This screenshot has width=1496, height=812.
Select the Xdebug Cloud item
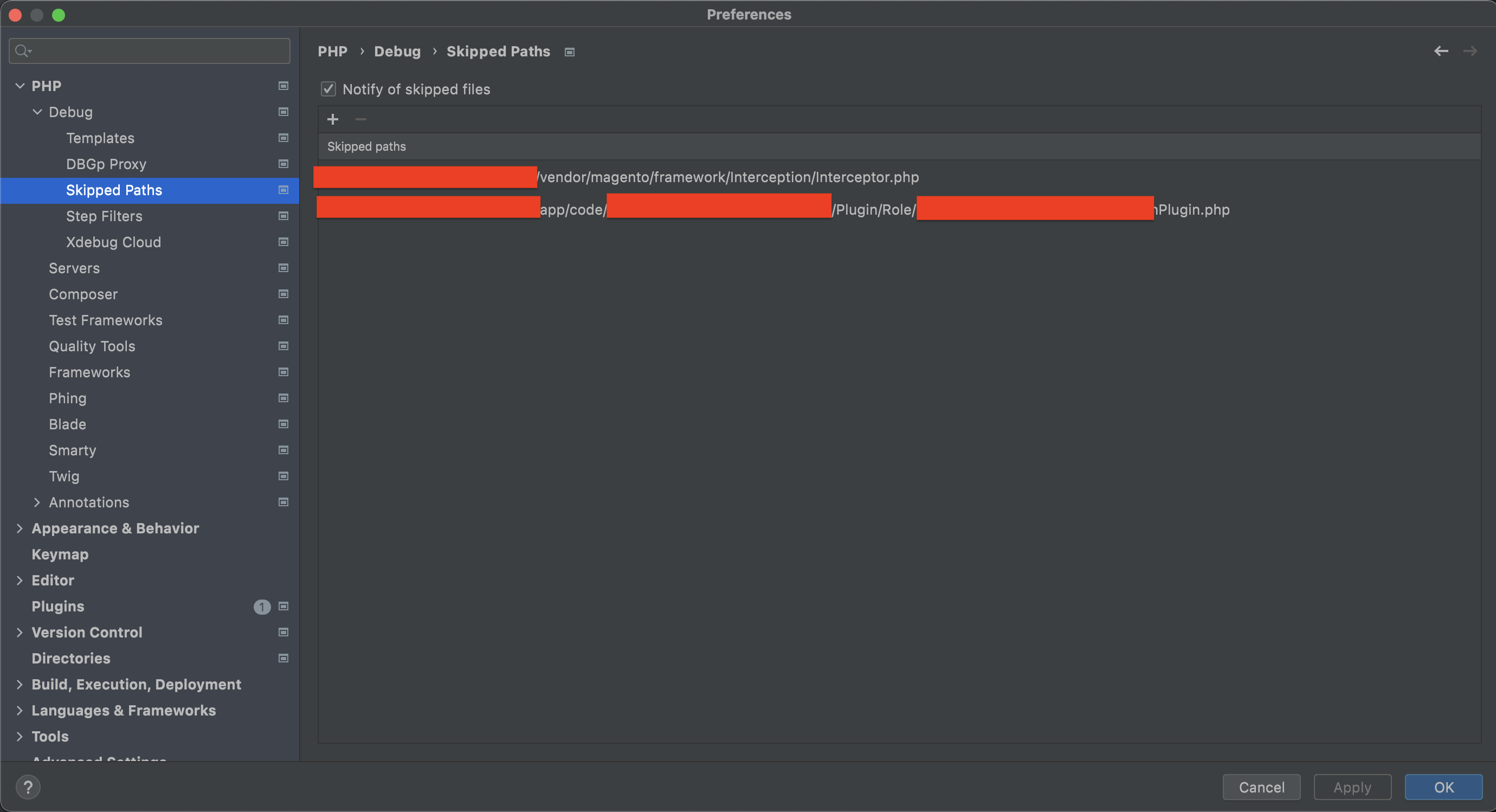(x=113, y=242)
